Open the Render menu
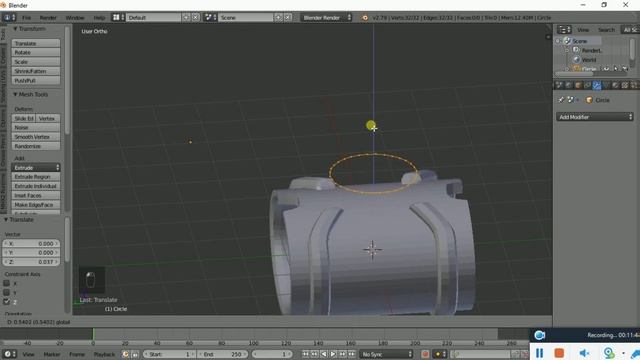 click(x=48, y=18)
